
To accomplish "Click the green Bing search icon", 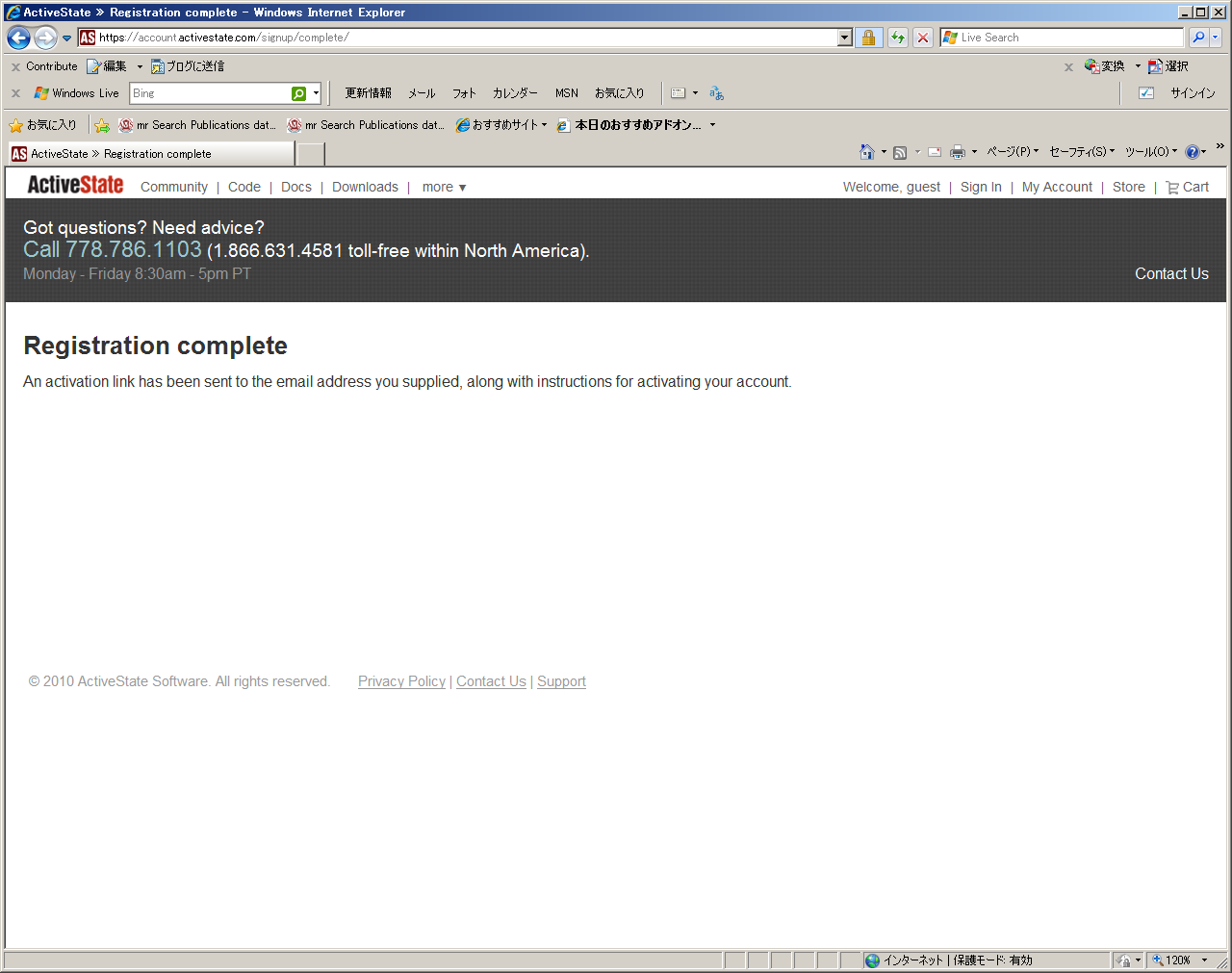I will (299, 93).
